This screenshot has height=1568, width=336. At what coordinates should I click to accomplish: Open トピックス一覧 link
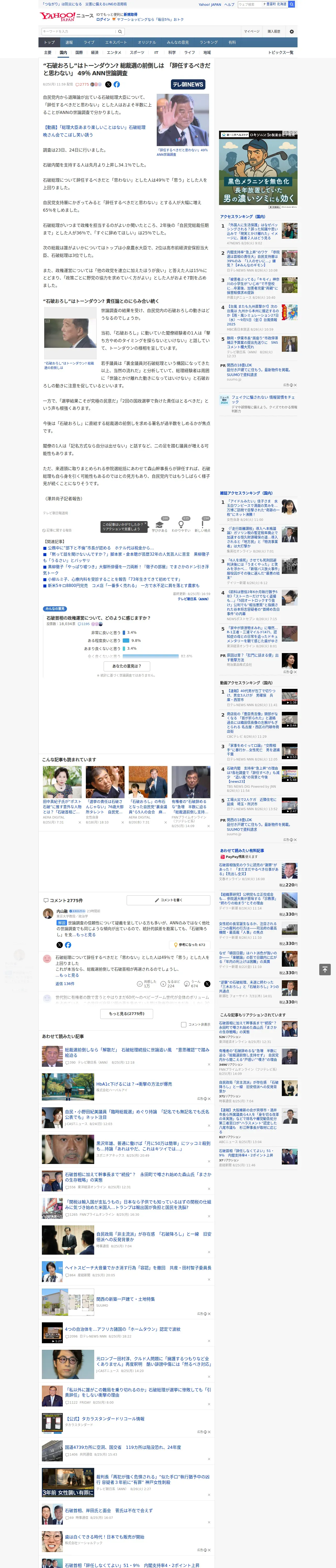coord(281,52)
